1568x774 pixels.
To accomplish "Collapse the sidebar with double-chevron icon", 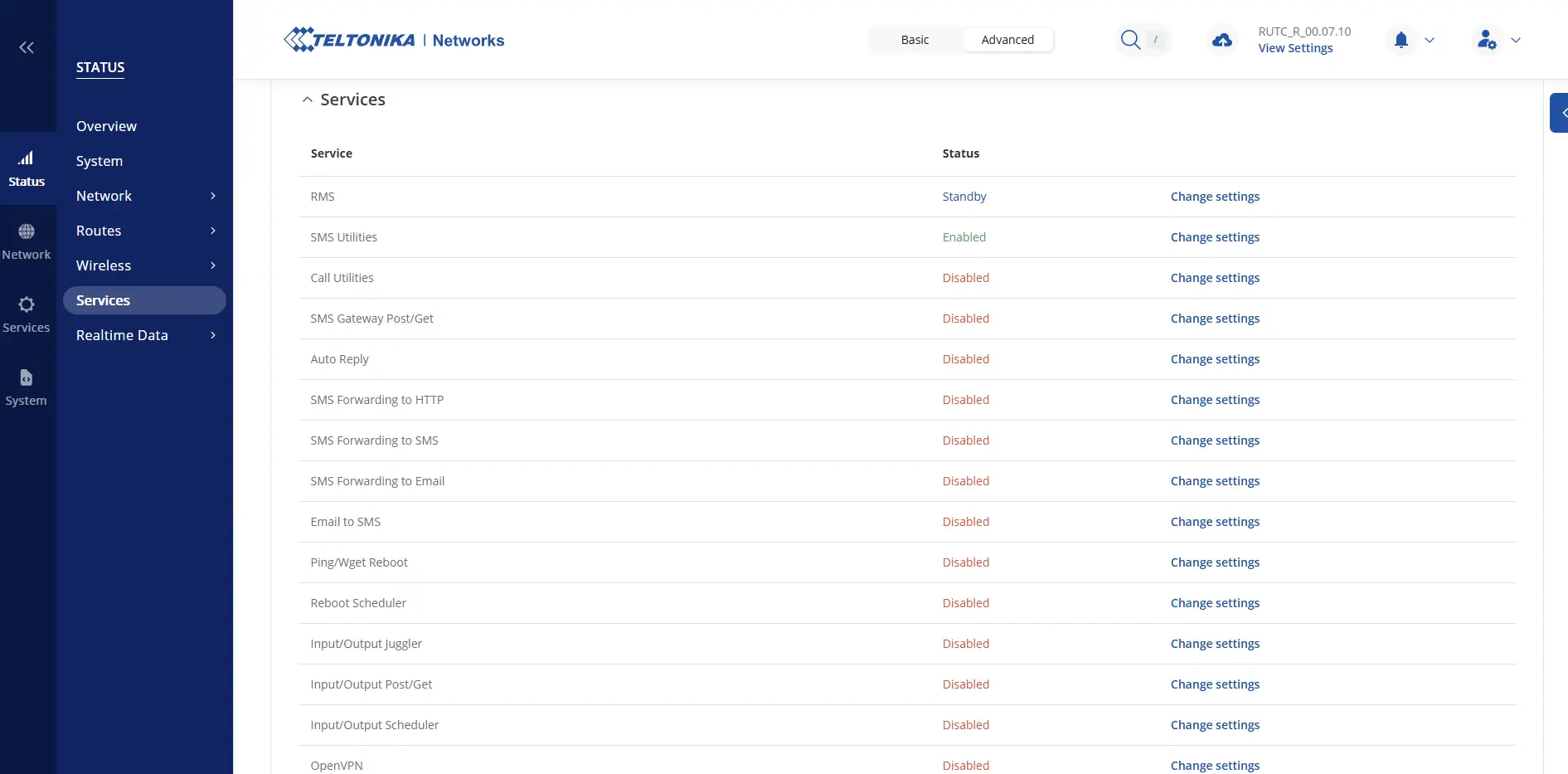I will pos(27,47).
